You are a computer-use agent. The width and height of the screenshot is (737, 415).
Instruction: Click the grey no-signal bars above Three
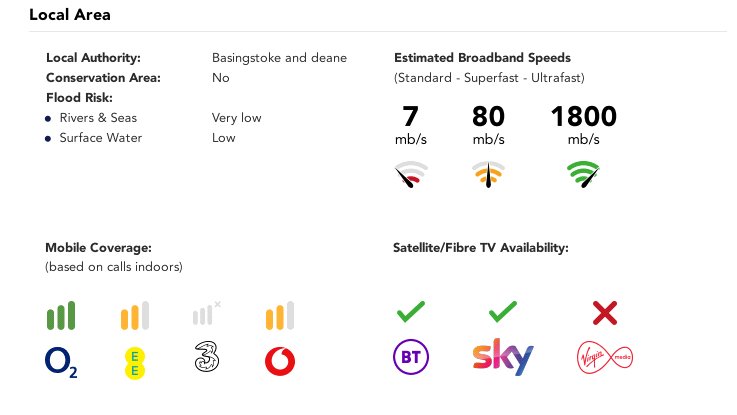click(x=207, y=313)
